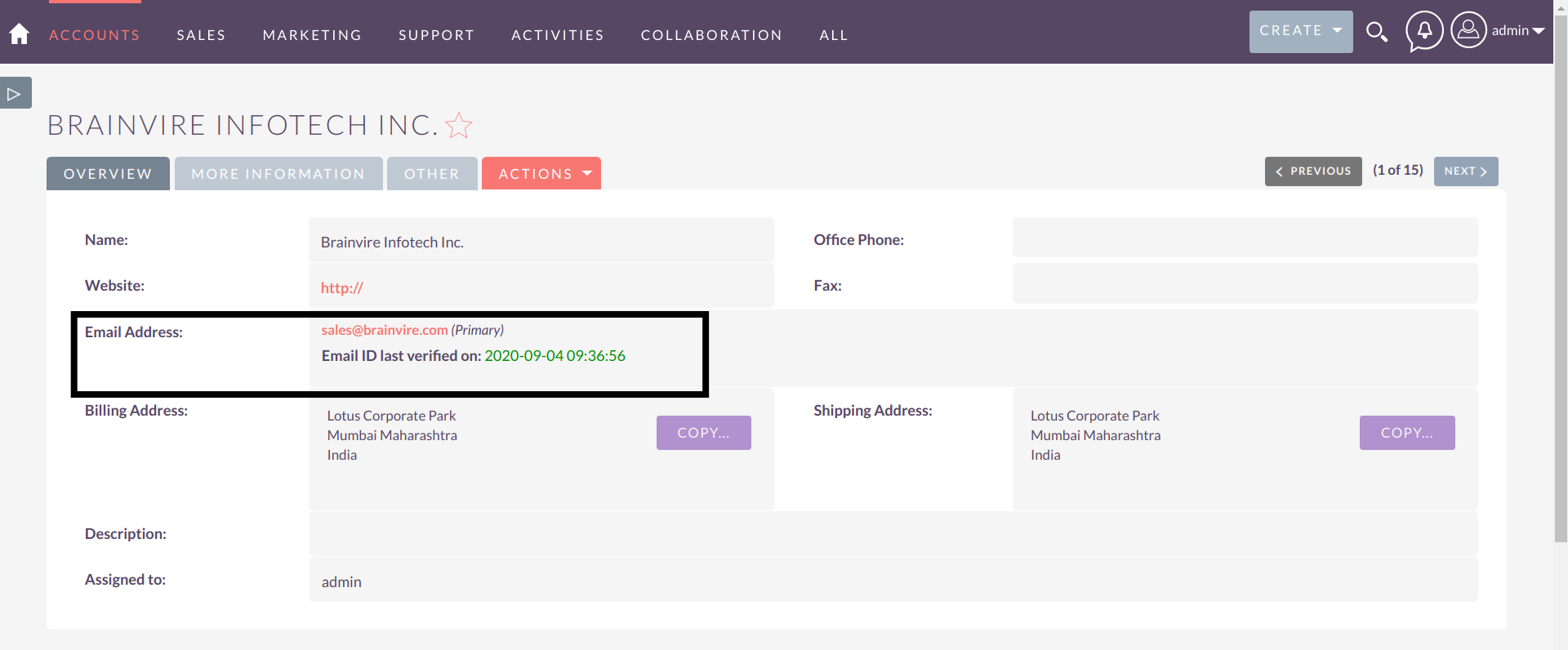Click the Billing Address label
The image size is (1568, 650).
coord(136,411)
